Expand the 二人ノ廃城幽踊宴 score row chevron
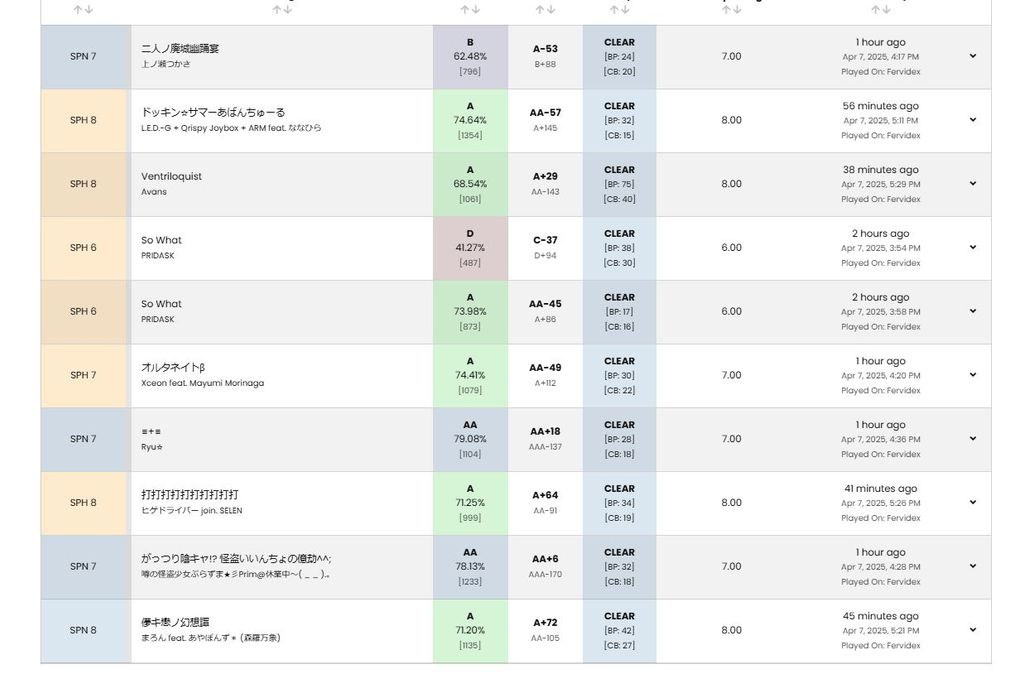This screenshot has width=1024, height=679. coord(972,56)
